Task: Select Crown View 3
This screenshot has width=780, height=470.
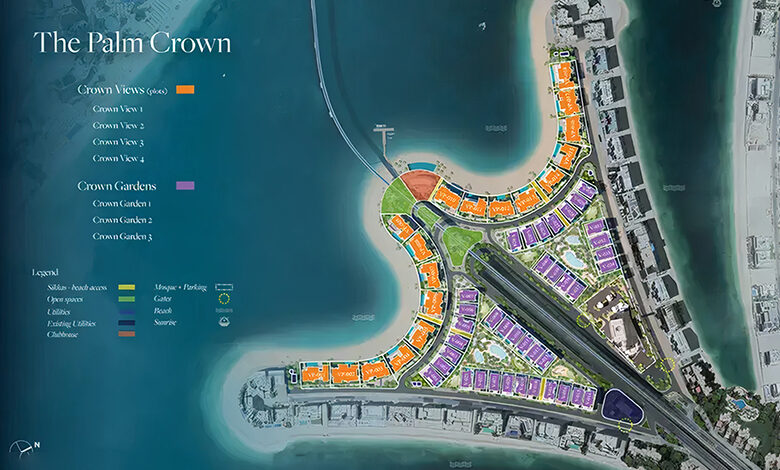Action: [x=118, y=142]
